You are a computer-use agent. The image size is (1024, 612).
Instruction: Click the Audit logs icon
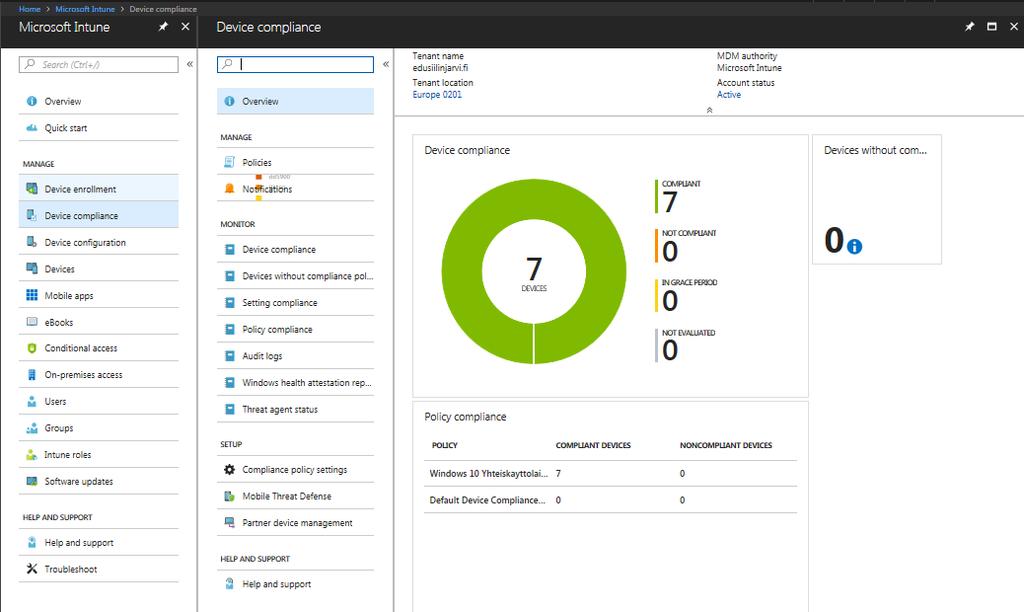(229, 356)
